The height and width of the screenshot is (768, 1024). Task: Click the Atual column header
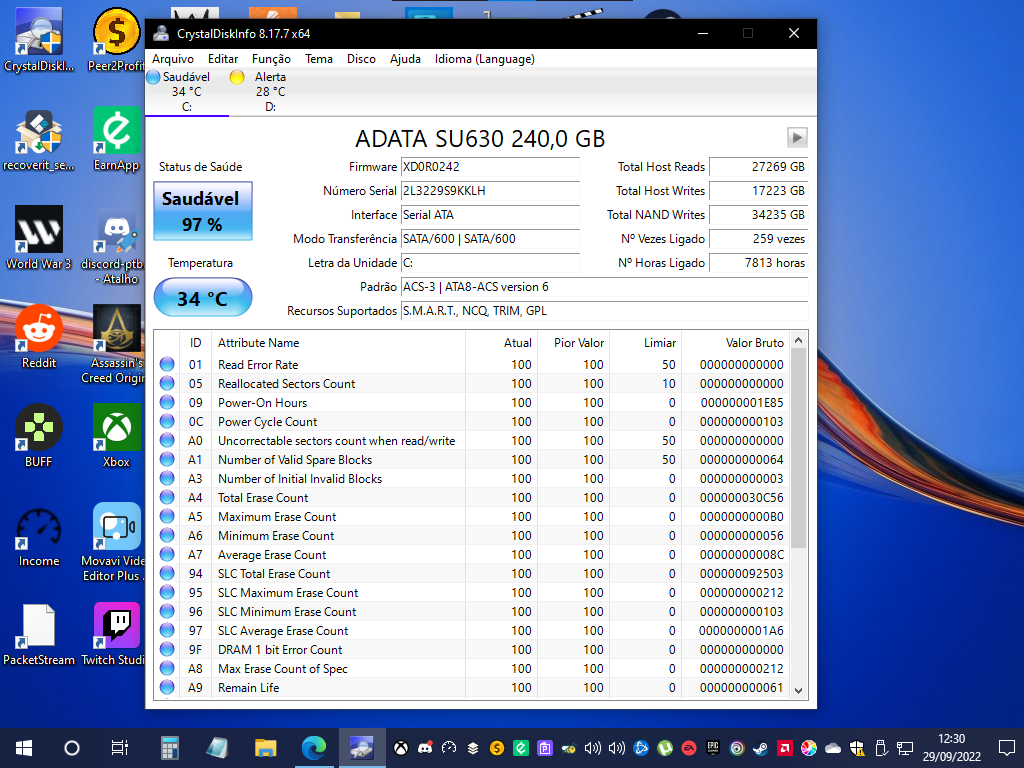(502, 343)
